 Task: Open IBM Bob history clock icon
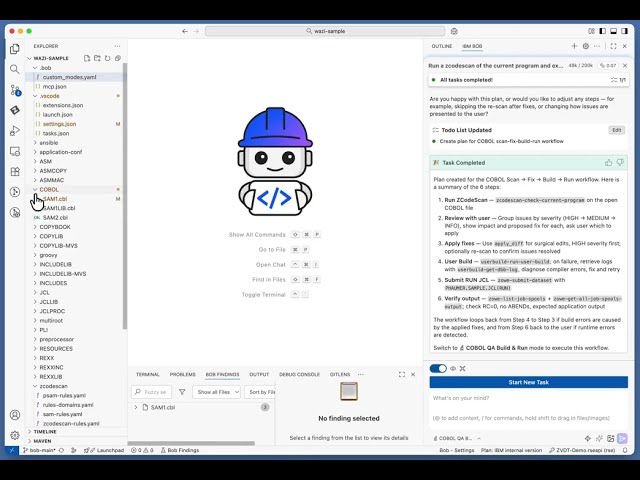(586, 46)
